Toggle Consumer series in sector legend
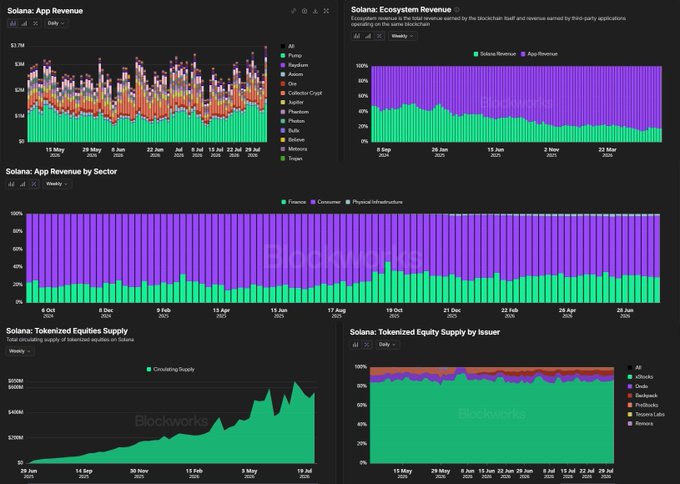Screen dimensions: 680x484 (326, 202)
